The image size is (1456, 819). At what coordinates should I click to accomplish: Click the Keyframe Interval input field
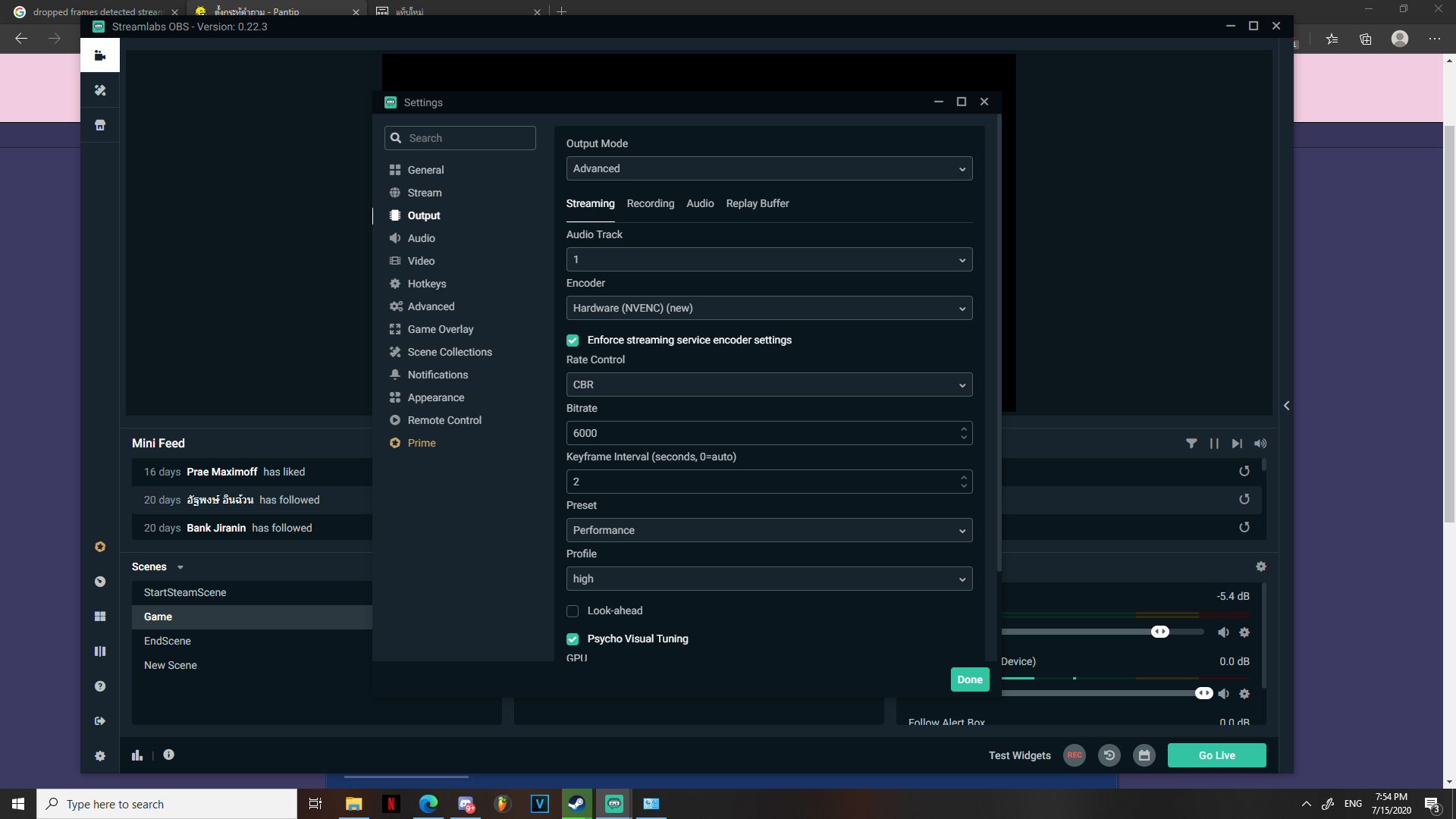(x=769, y=482)
